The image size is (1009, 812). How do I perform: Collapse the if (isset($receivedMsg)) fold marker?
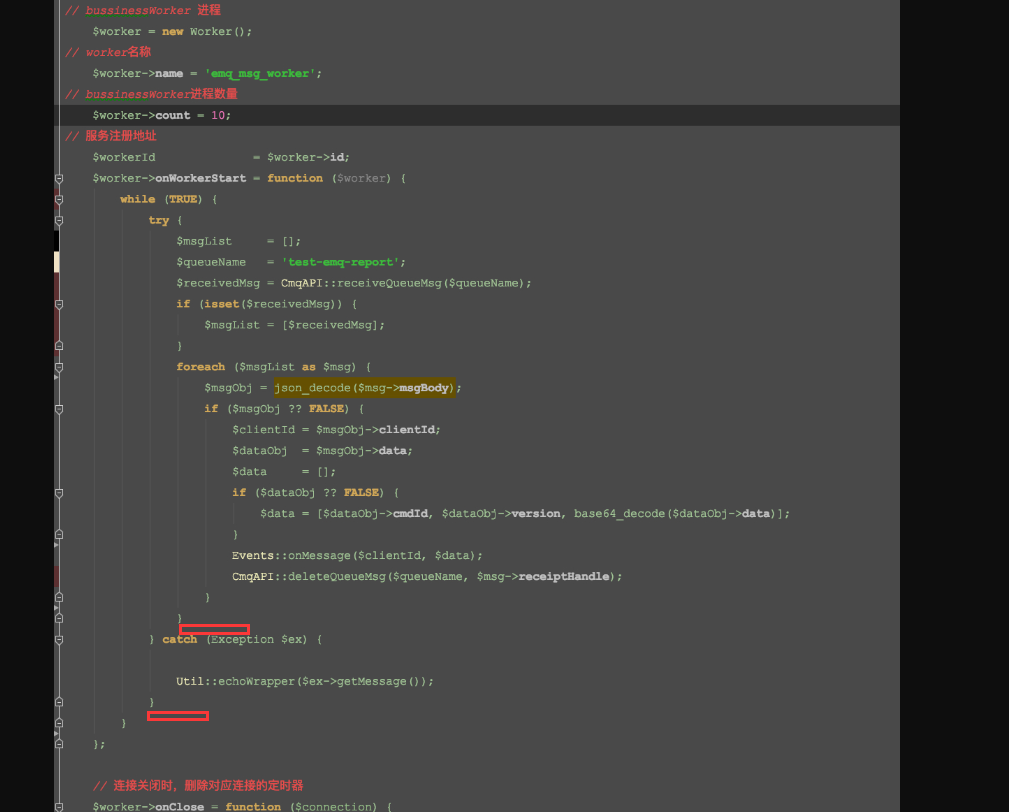pyautogui.click(x=59, y=304)
